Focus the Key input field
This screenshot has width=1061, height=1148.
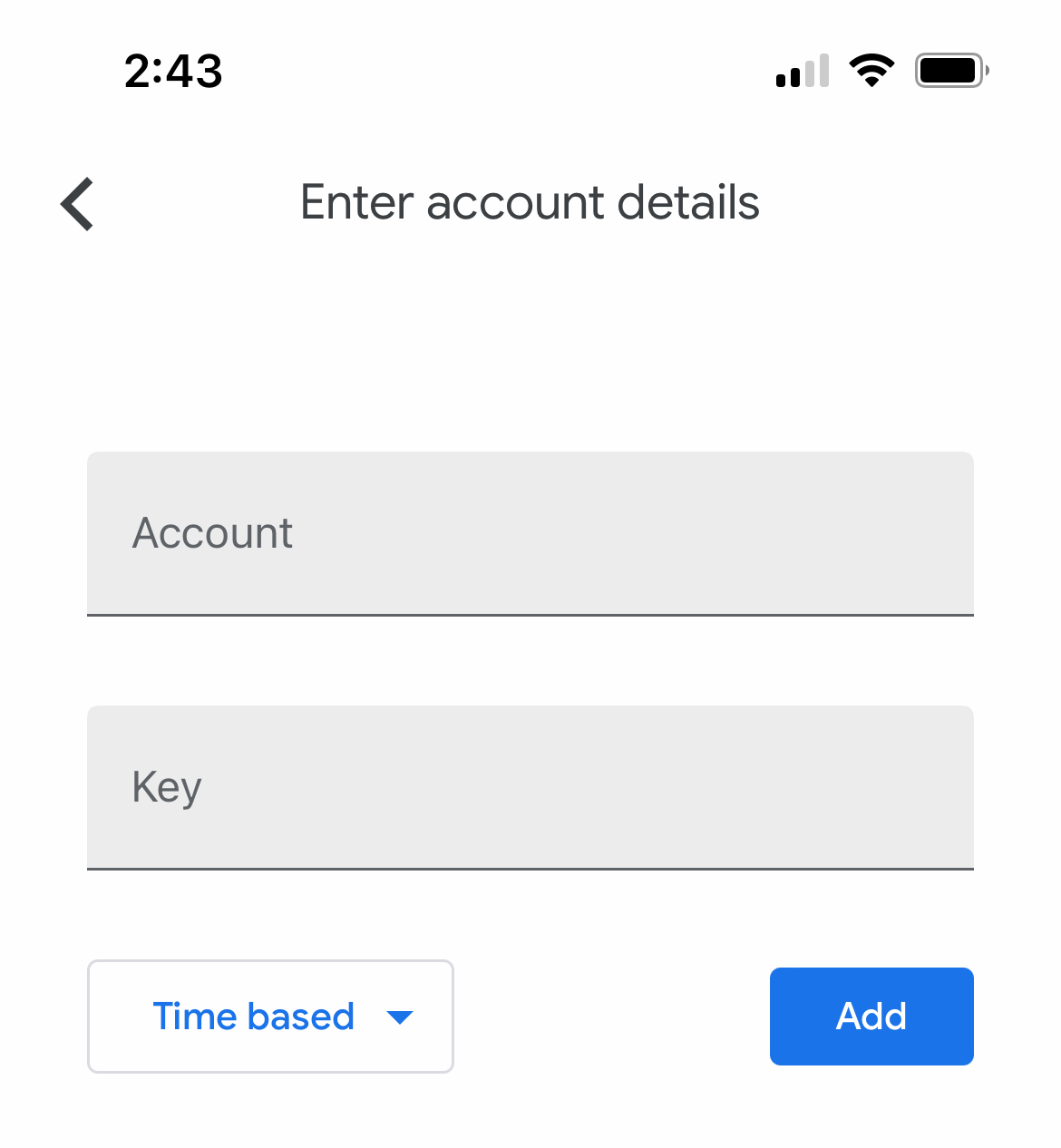(530, 787)
